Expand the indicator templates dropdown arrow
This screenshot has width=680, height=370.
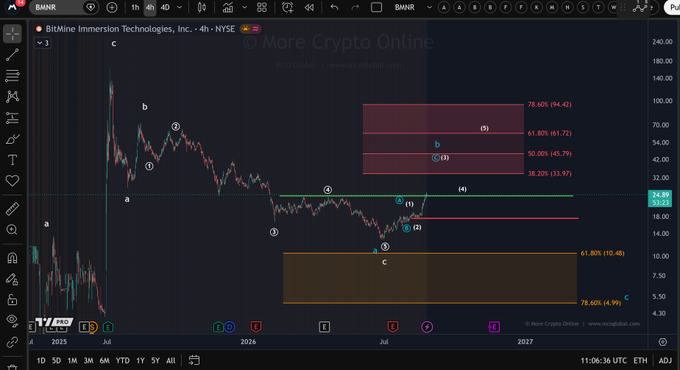click(x=245, y=7)
